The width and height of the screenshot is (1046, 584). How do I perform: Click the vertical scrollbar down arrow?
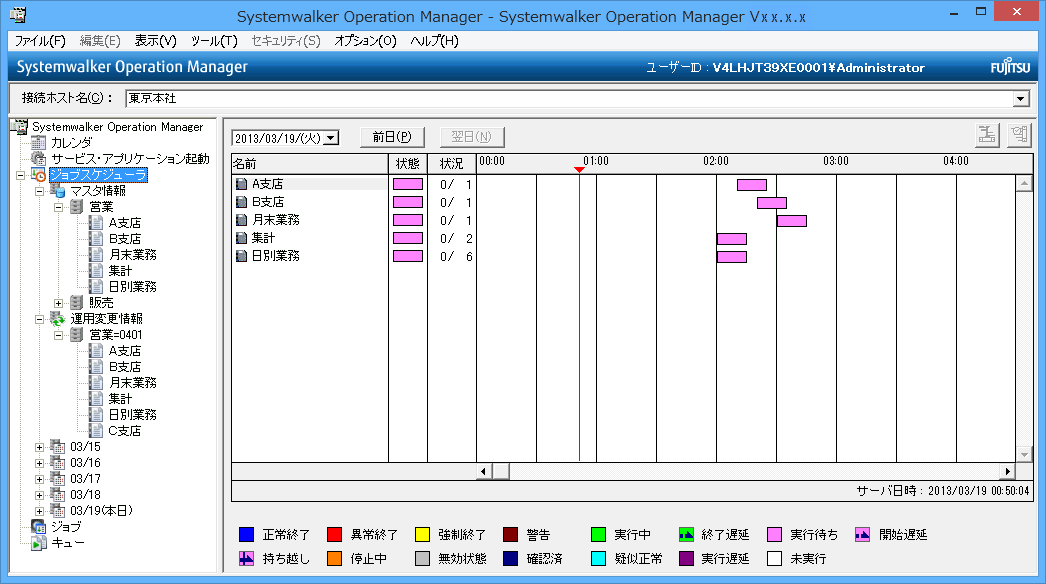pos(1025,455)
